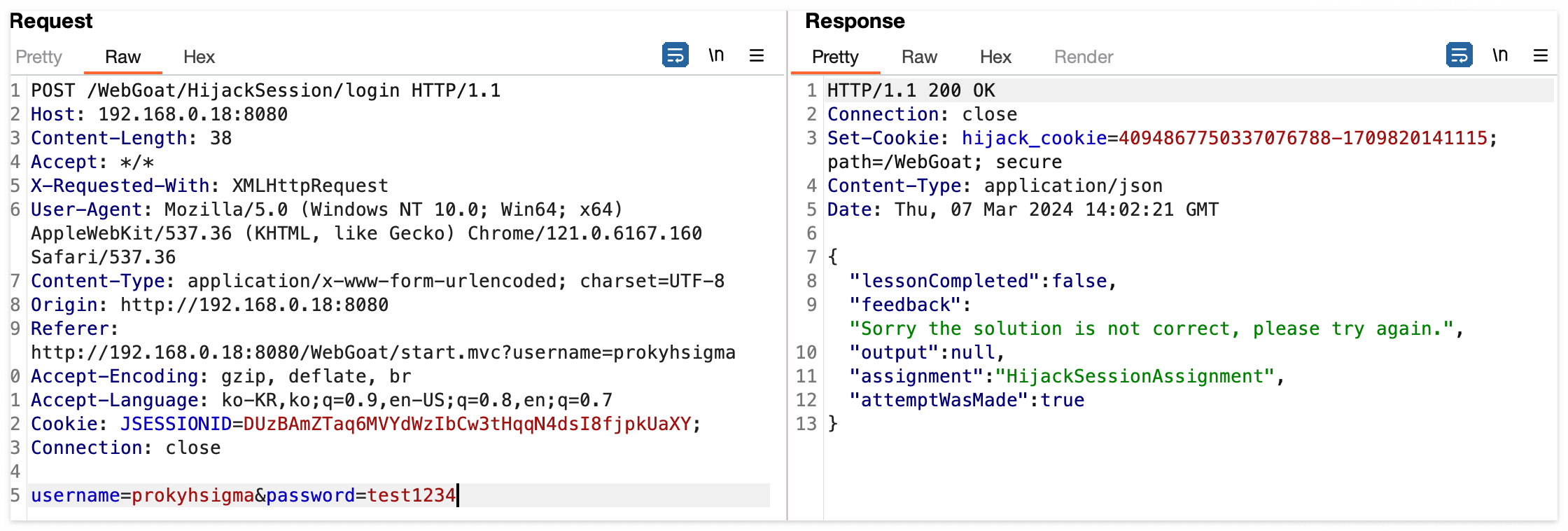
Task: Click the Cookie header name in request
Action: pyautogui.click(x=64, y=424)
